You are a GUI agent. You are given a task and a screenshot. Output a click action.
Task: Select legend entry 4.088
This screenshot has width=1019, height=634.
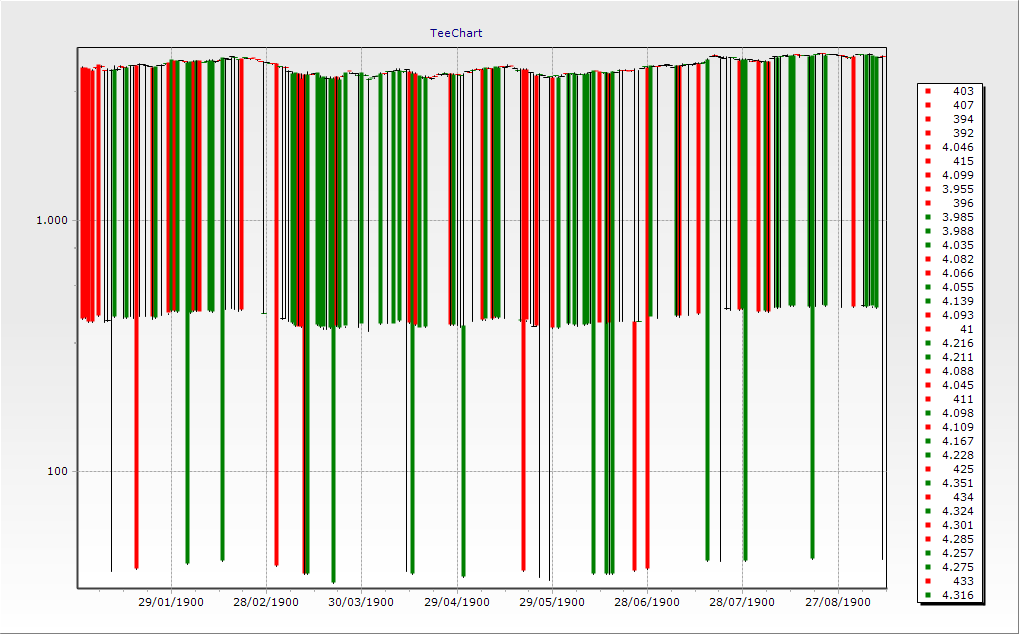coord(949,372)
